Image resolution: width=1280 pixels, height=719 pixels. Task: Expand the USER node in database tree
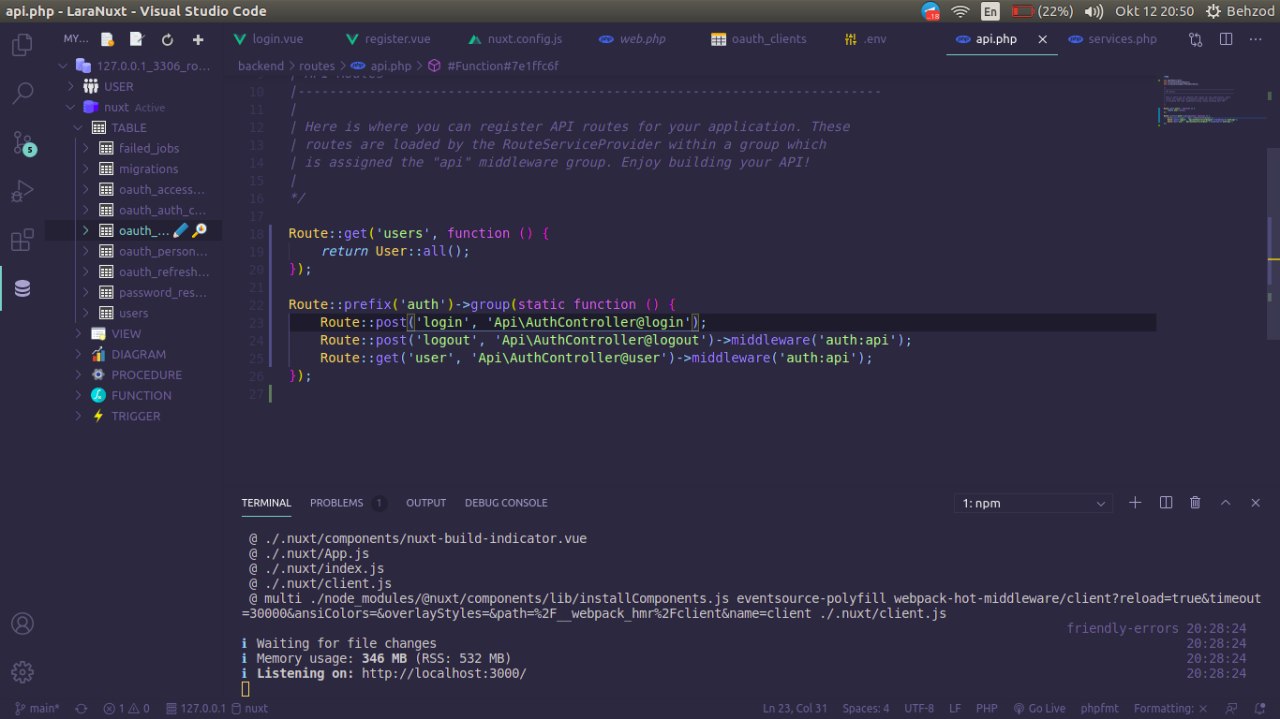(x=71, y=87)
